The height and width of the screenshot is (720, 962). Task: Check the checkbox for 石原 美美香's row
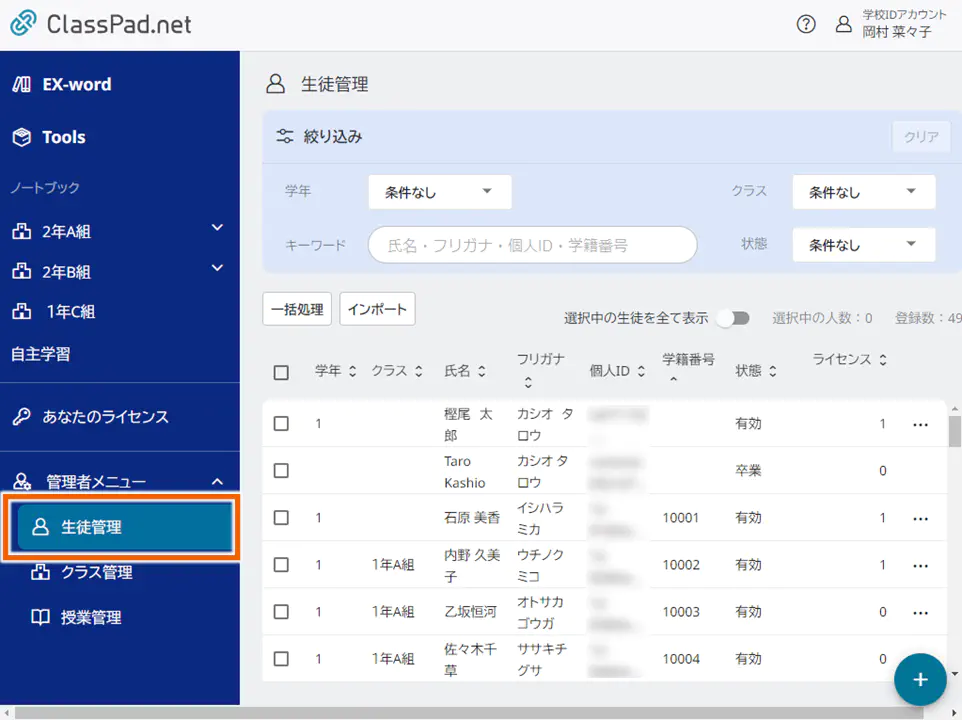(x=281, y=517)
